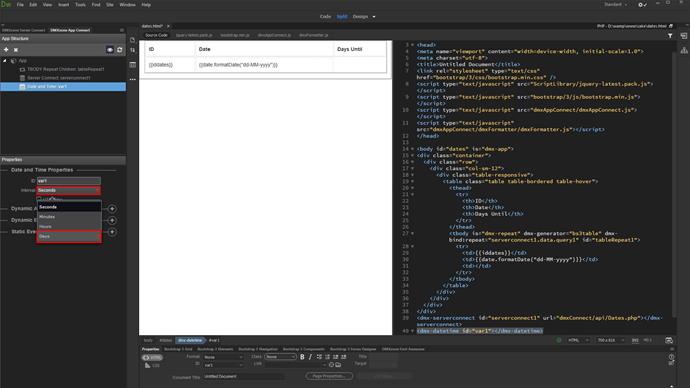Click the date.formatDate table cell
This screenshot has width=690, height=388.
[x=264, y=65]
